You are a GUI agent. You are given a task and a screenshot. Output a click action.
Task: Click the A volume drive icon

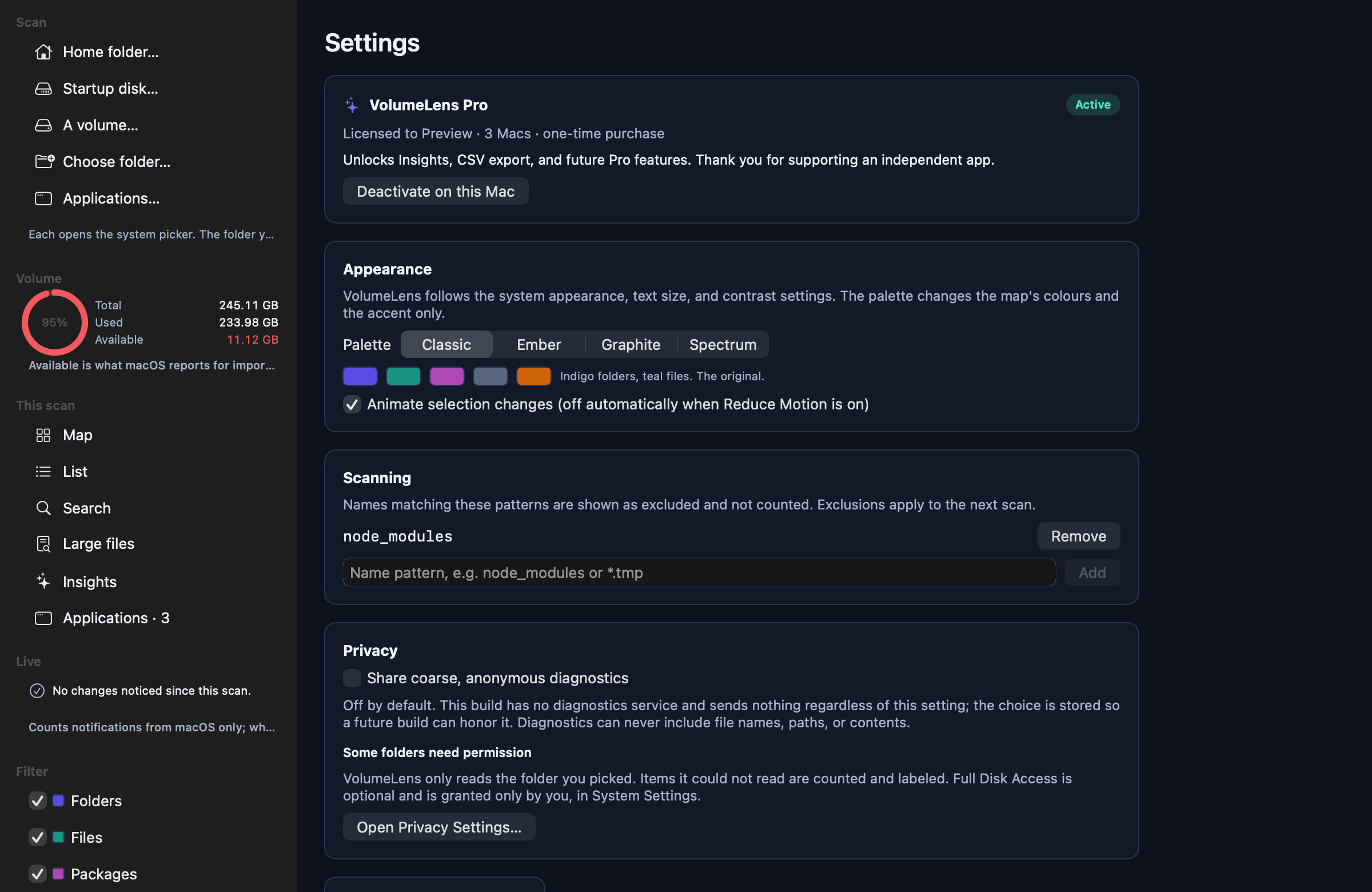coord(43,125)
